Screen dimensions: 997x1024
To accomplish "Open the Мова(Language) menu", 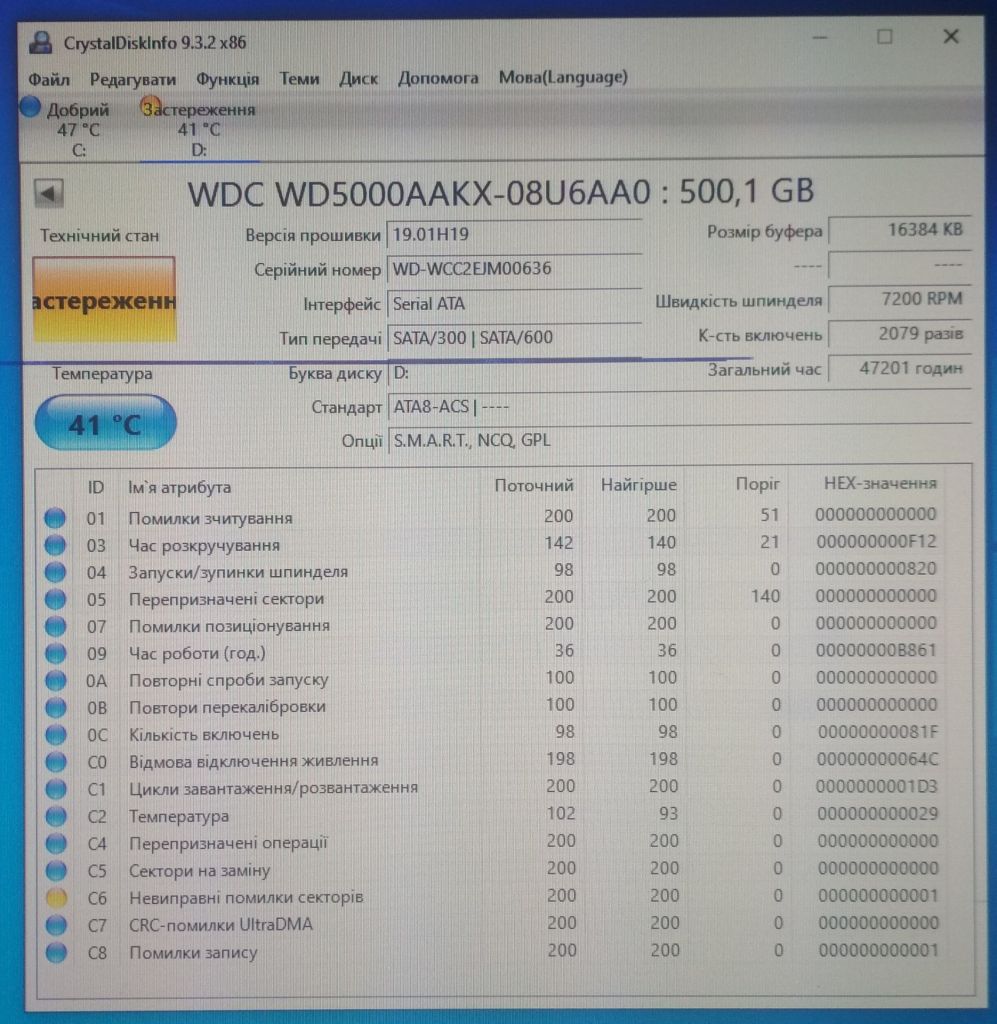I will click(563, 77).
